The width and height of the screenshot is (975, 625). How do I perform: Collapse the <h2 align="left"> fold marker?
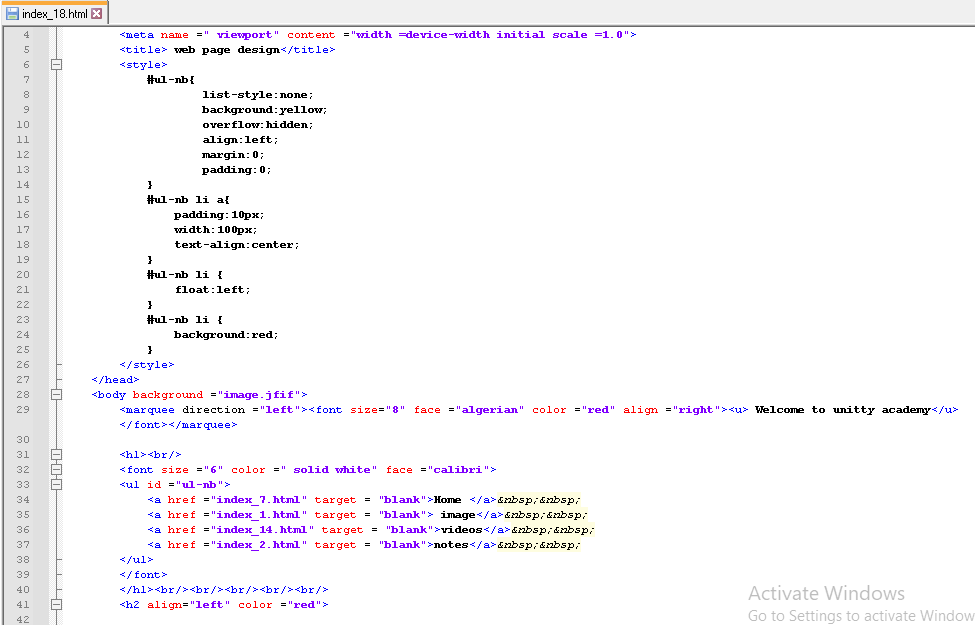[x=57, y=604]
